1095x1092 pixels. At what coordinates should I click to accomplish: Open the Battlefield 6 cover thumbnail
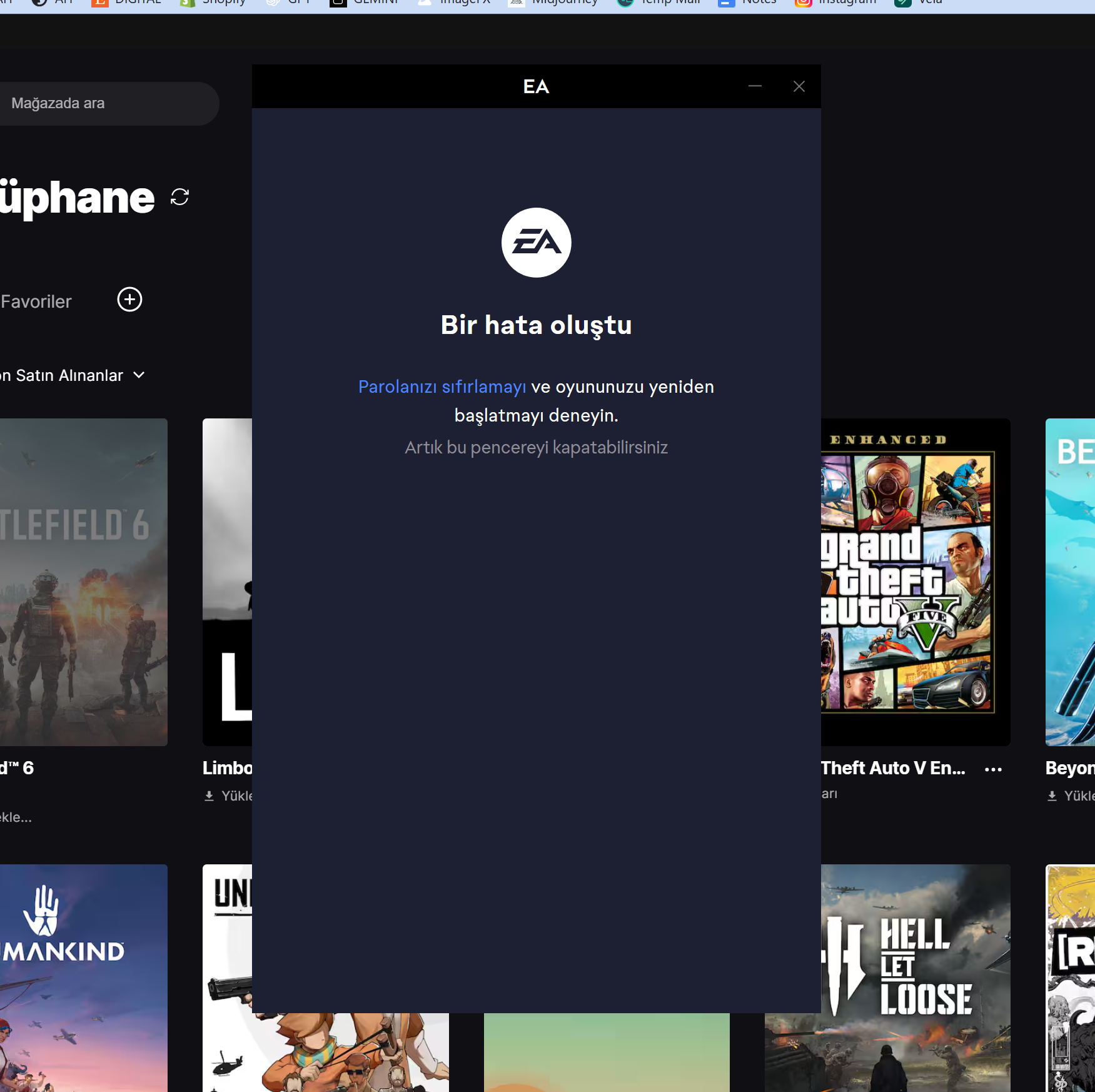point(83,582)
